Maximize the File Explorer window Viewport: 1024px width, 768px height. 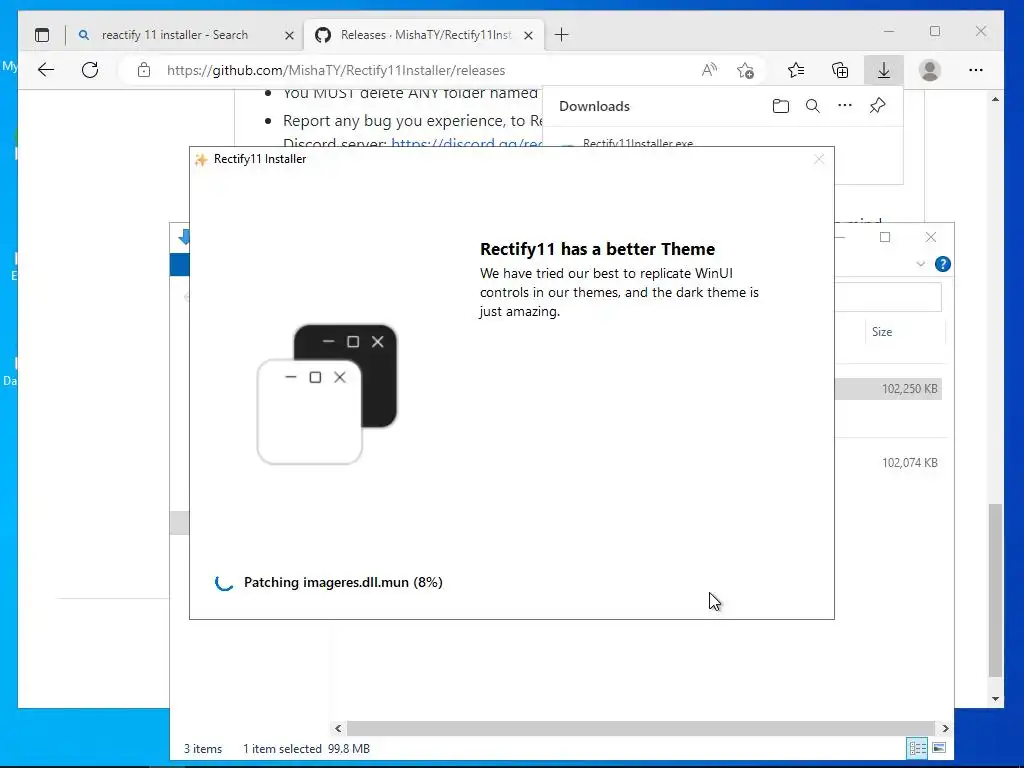pyautogui.click(x=885, y=237)
